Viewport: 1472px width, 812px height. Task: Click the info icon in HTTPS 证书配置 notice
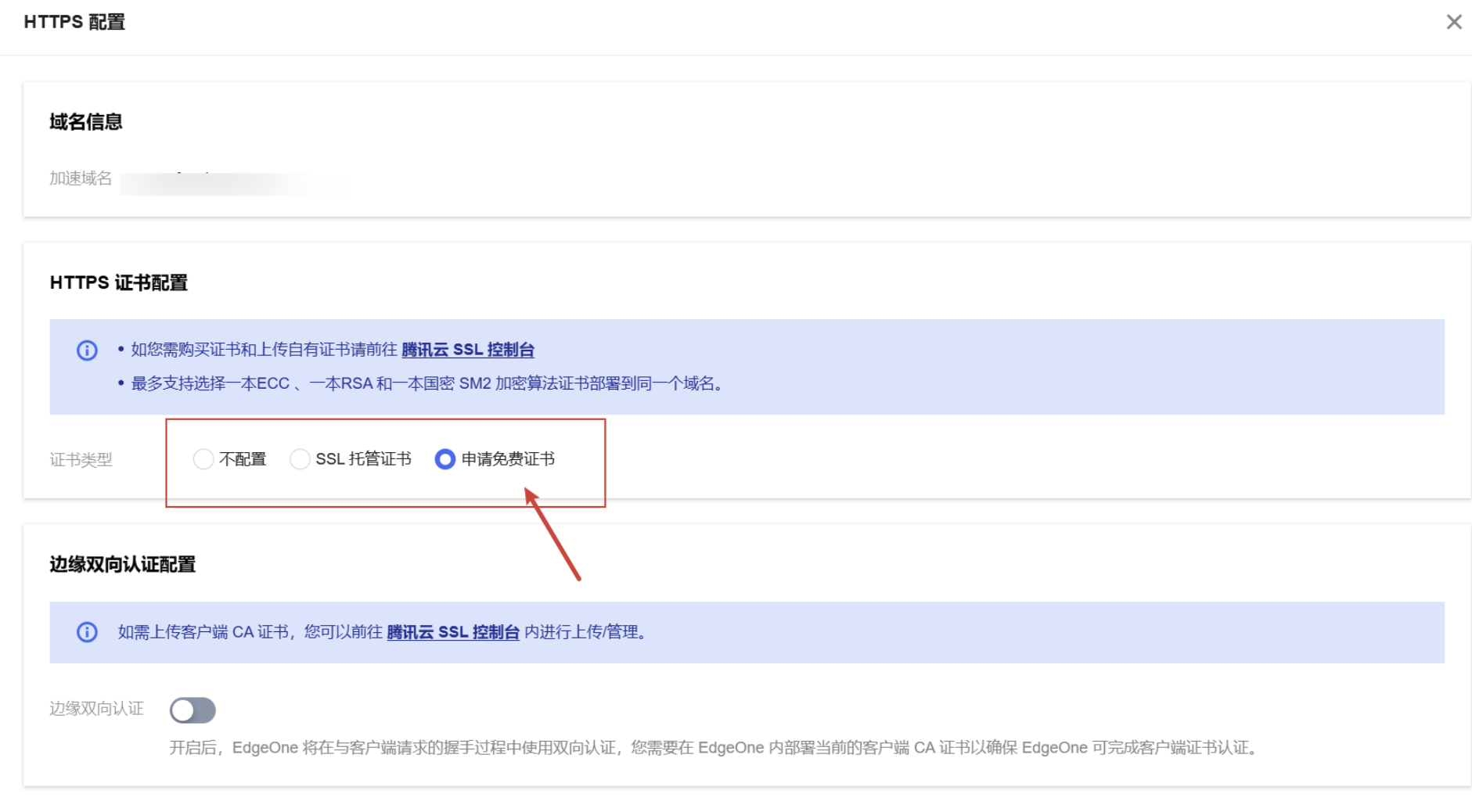pyautogui.click(x=87, y=350)
